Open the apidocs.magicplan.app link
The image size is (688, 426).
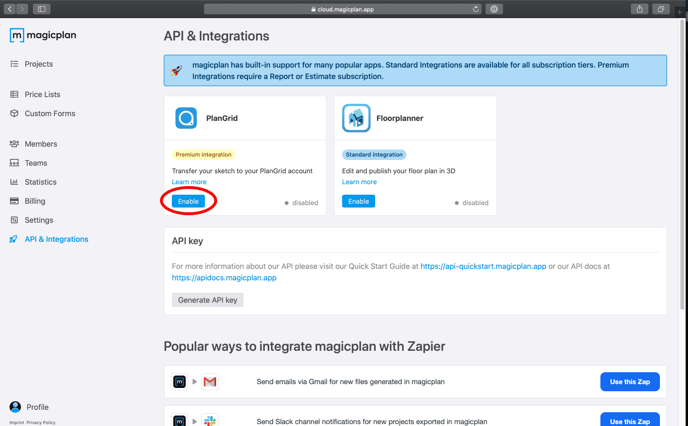click(x=224, y=278)
